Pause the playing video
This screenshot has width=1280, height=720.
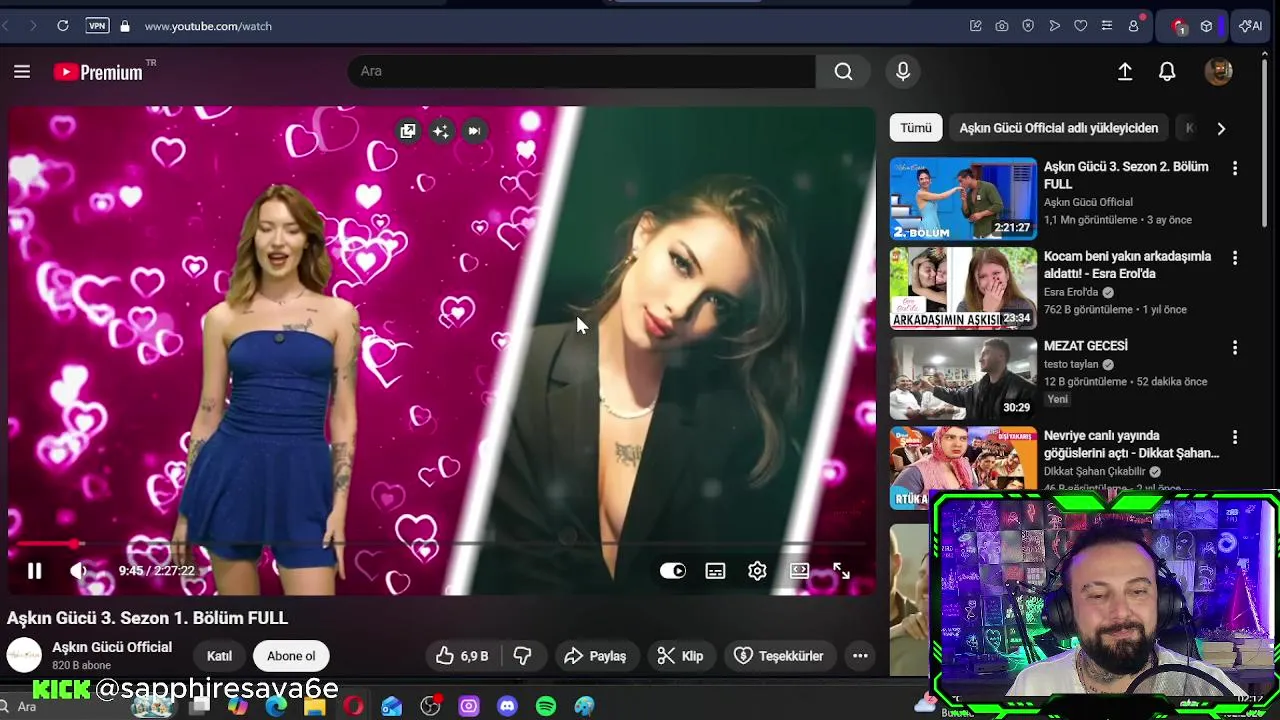[34, 571]
